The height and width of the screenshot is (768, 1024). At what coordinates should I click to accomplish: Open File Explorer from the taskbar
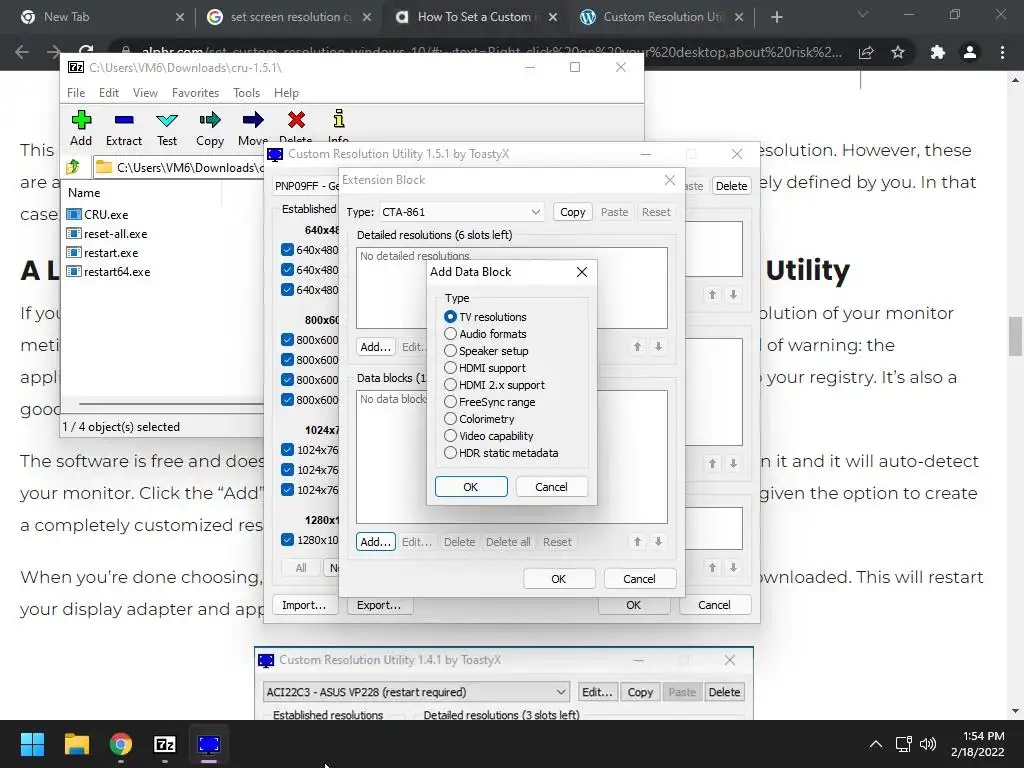(76, 744)
